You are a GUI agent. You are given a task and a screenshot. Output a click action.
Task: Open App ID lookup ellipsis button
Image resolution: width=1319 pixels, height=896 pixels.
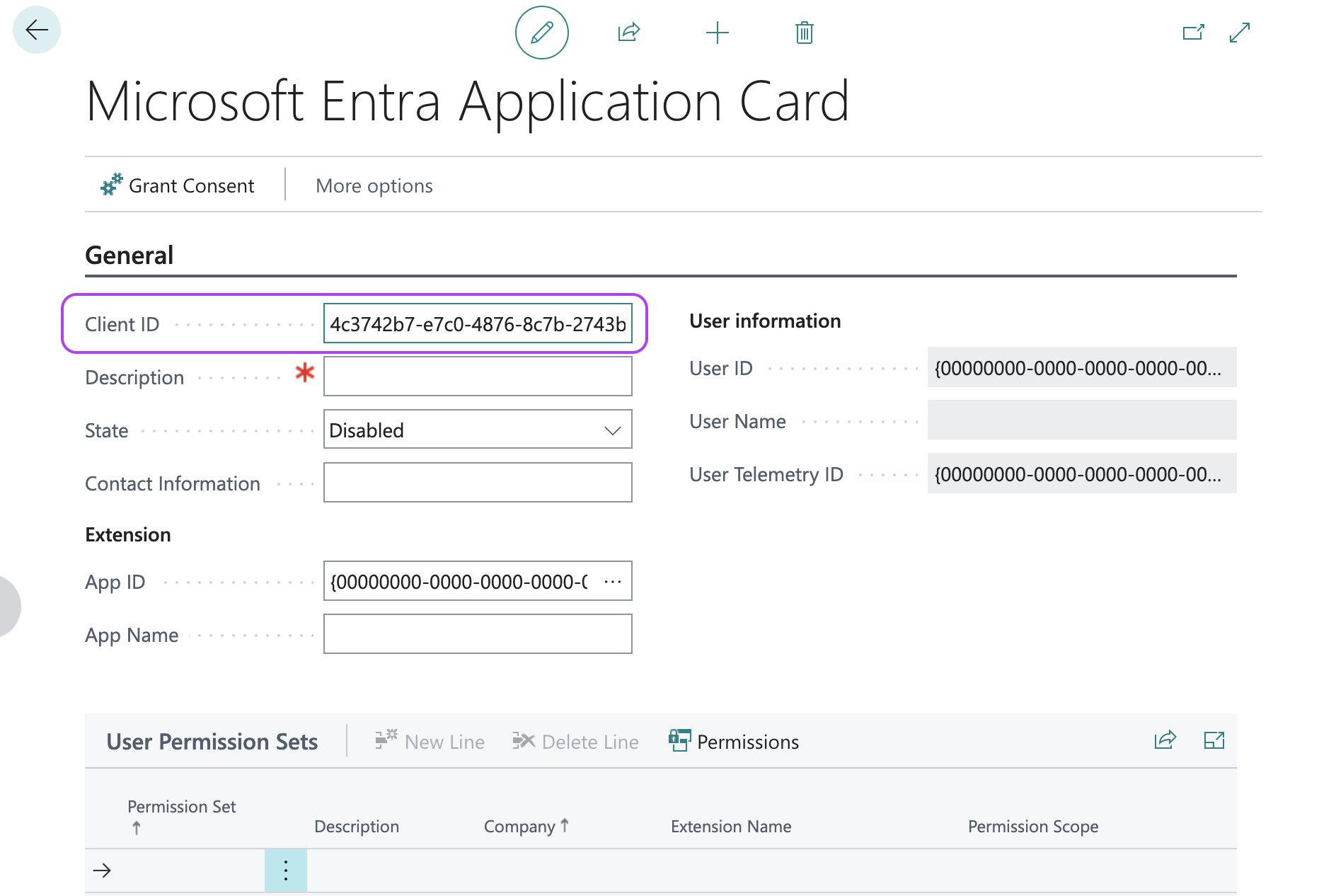(x=613, y=582)
